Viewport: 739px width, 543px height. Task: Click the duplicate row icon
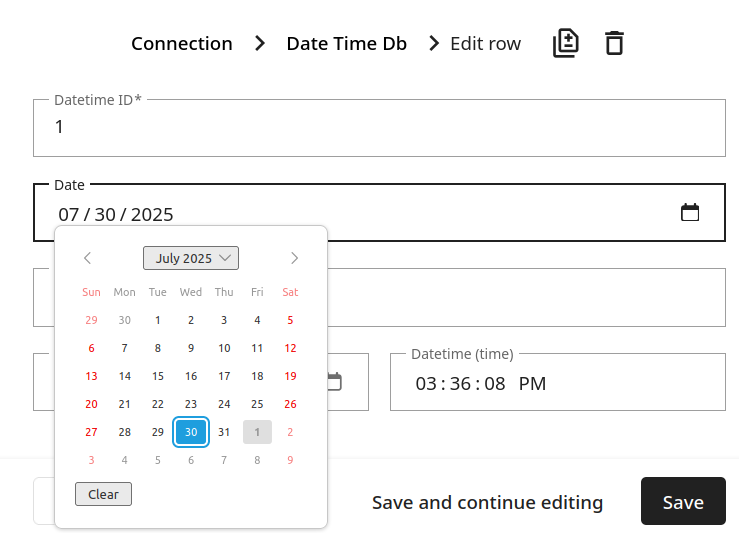pos(566,43)
